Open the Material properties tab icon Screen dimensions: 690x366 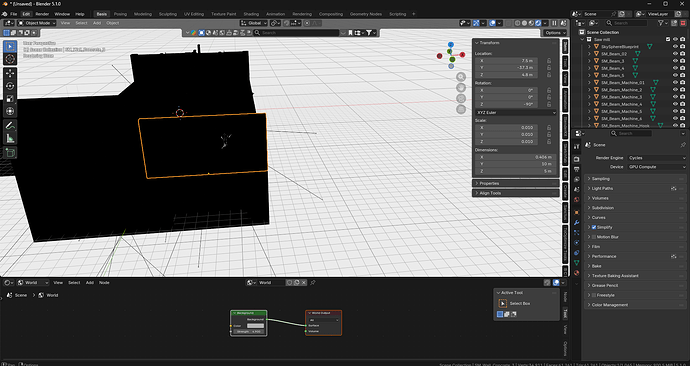click(x=576, y=273)
